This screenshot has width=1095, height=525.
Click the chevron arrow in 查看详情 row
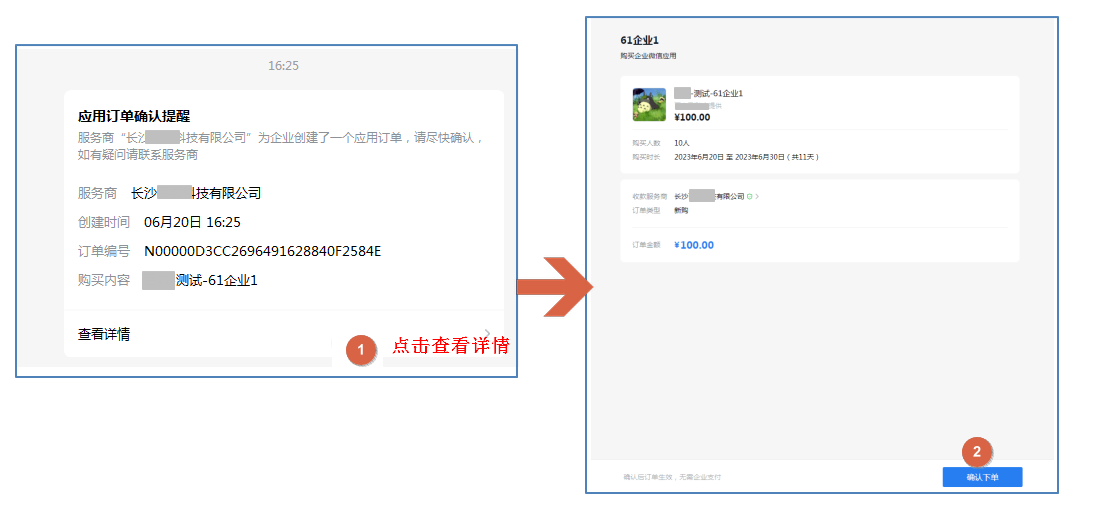coord(487,333)
